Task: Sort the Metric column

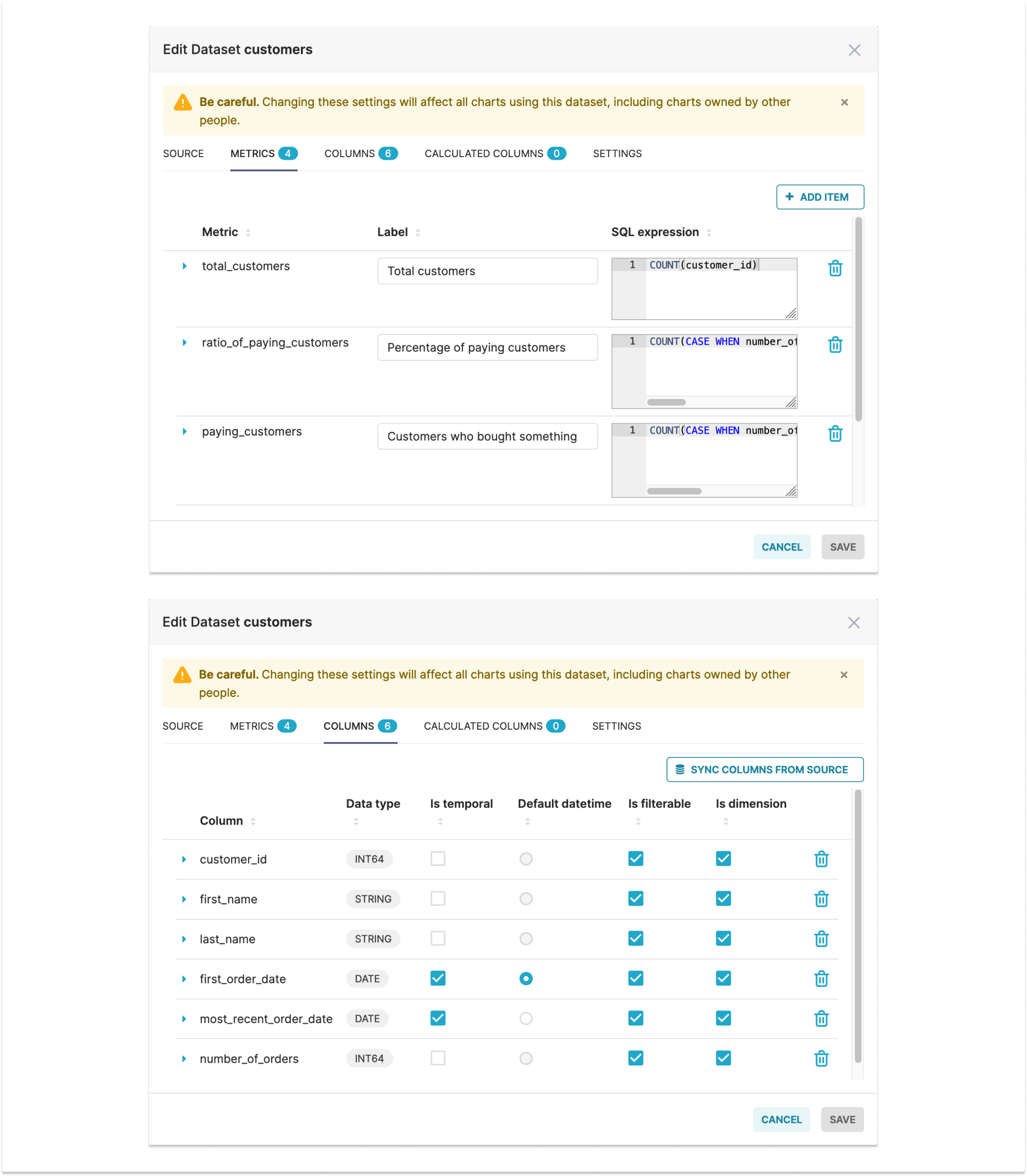Action: (249, 232)
